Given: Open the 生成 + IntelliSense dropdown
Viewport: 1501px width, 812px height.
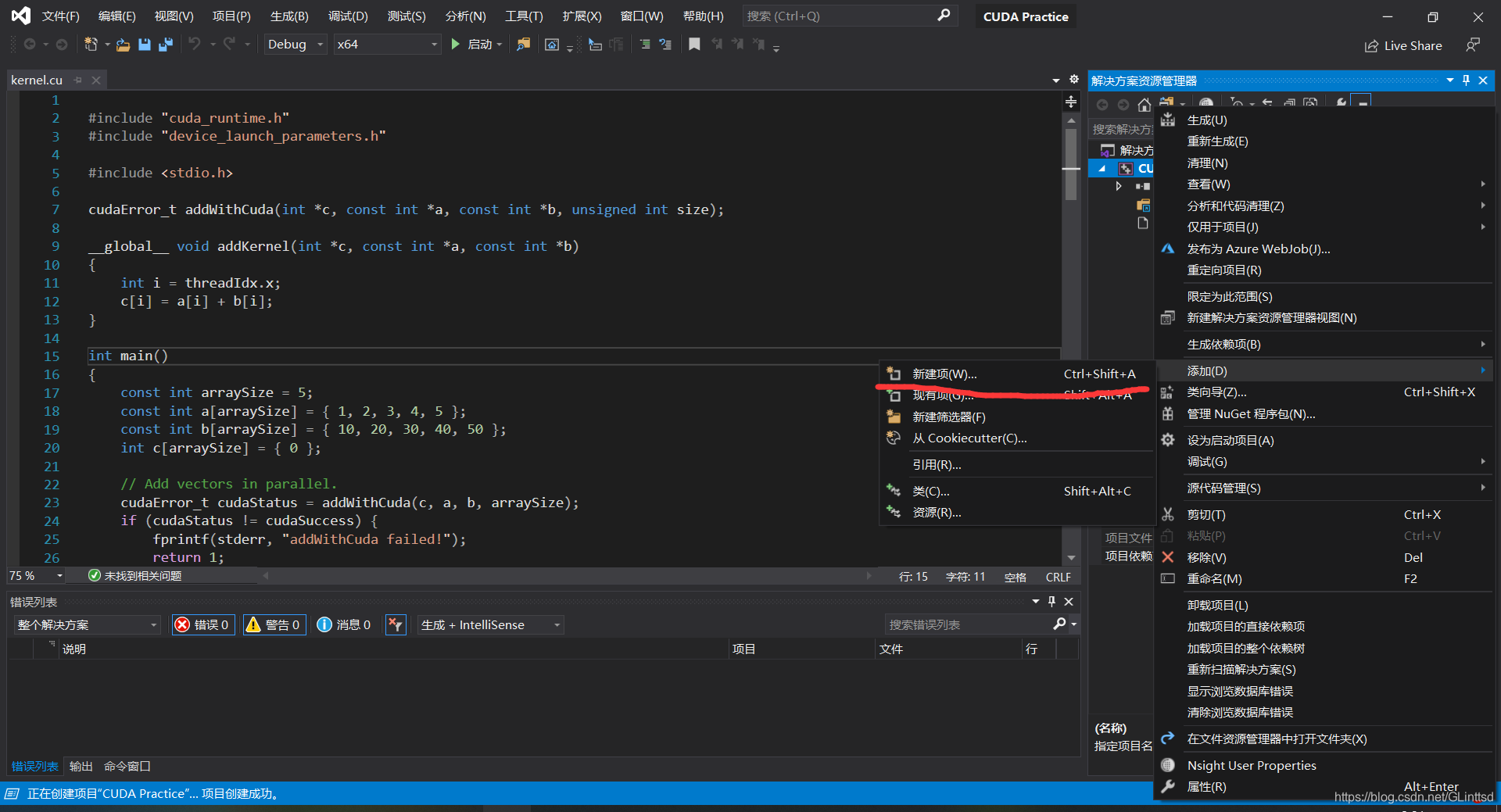Looking at the screenshot, I should click(490, 624).
